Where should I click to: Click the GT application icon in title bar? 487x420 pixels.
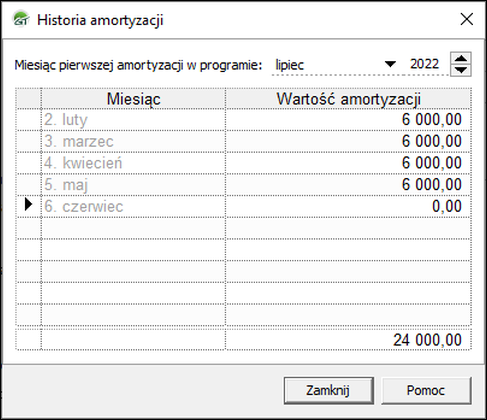[x=21, y=19]
